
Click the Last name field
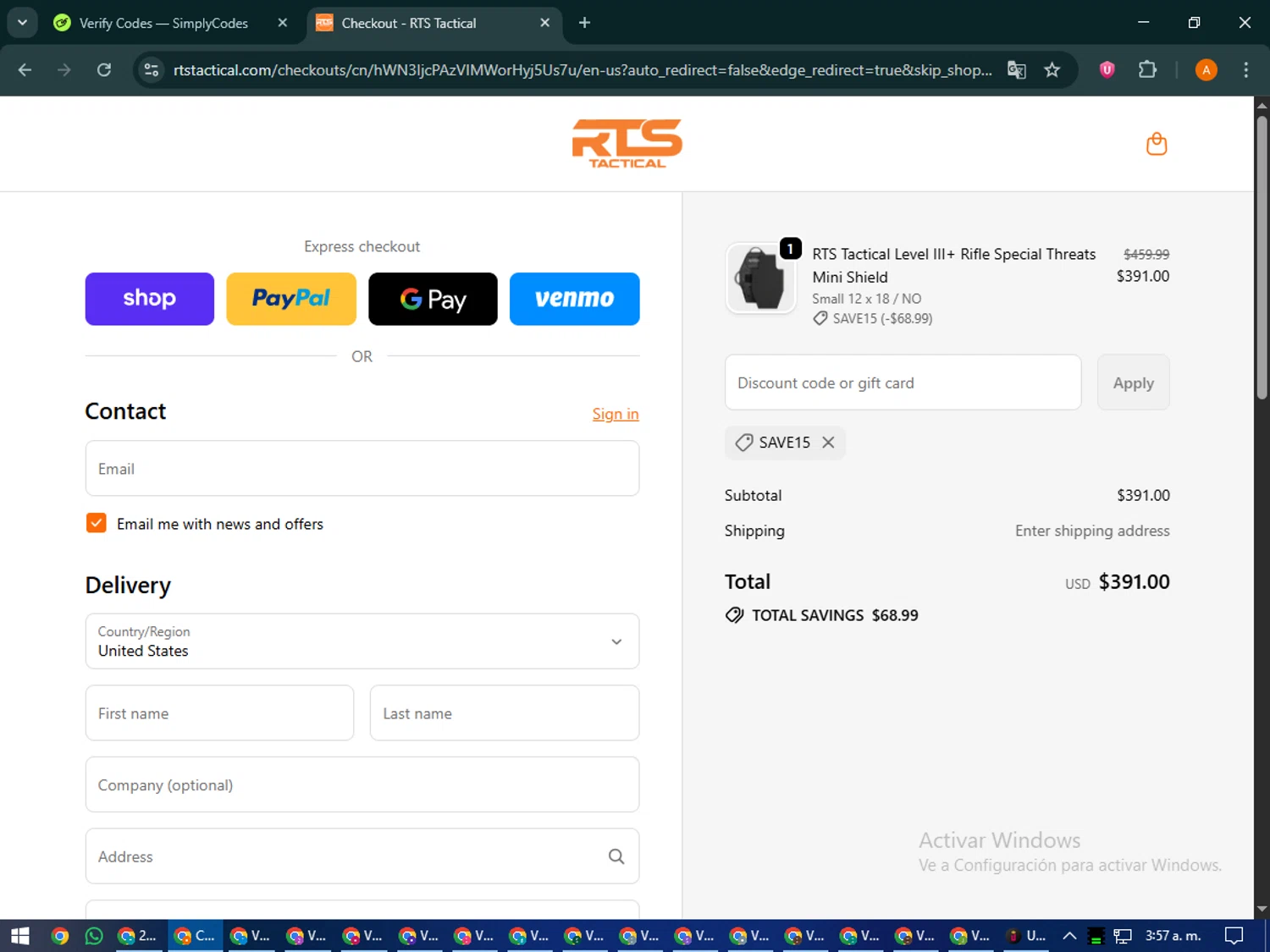point(505,713)
